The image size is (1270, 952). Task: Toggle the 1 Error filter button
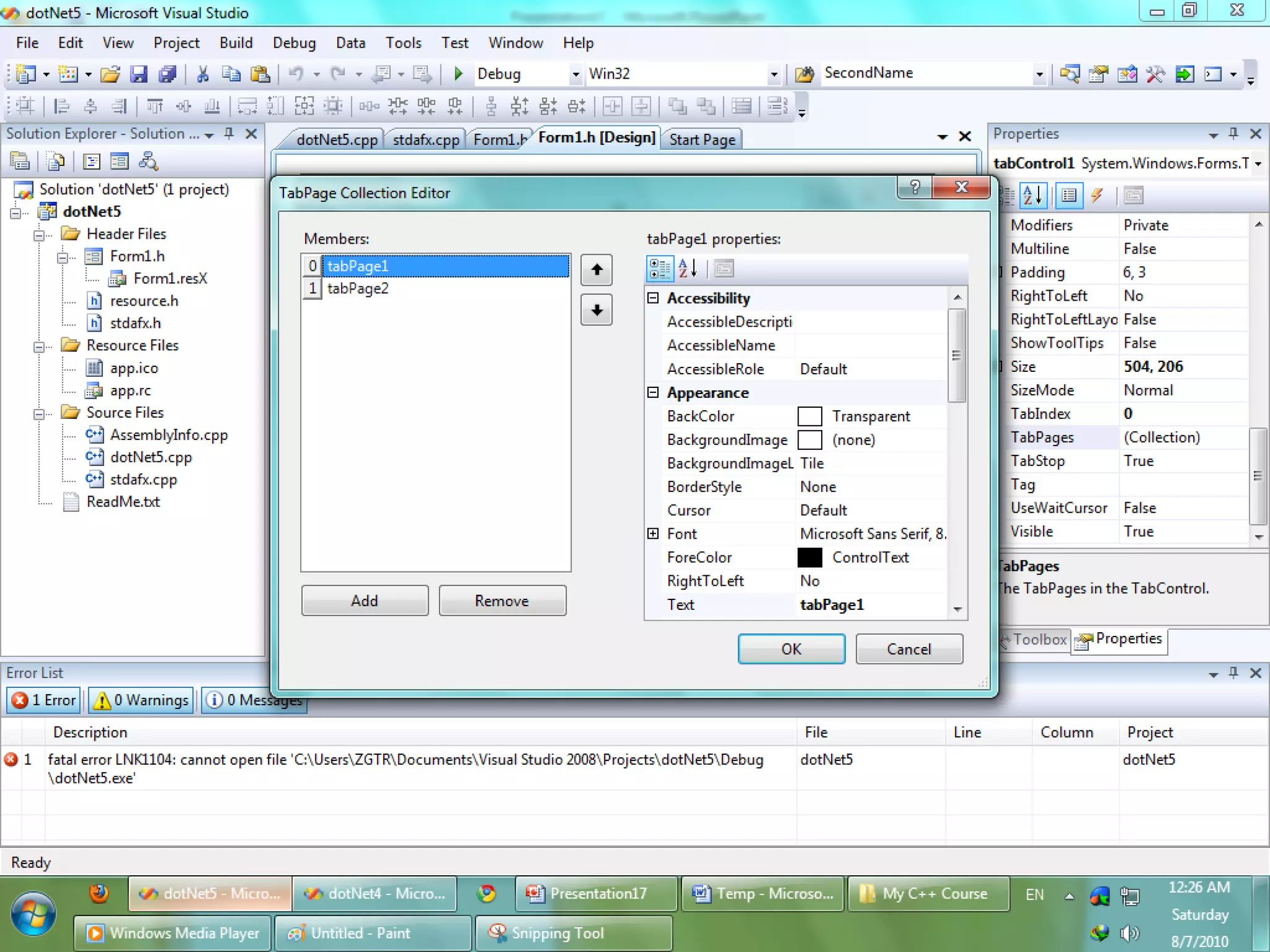45,700
